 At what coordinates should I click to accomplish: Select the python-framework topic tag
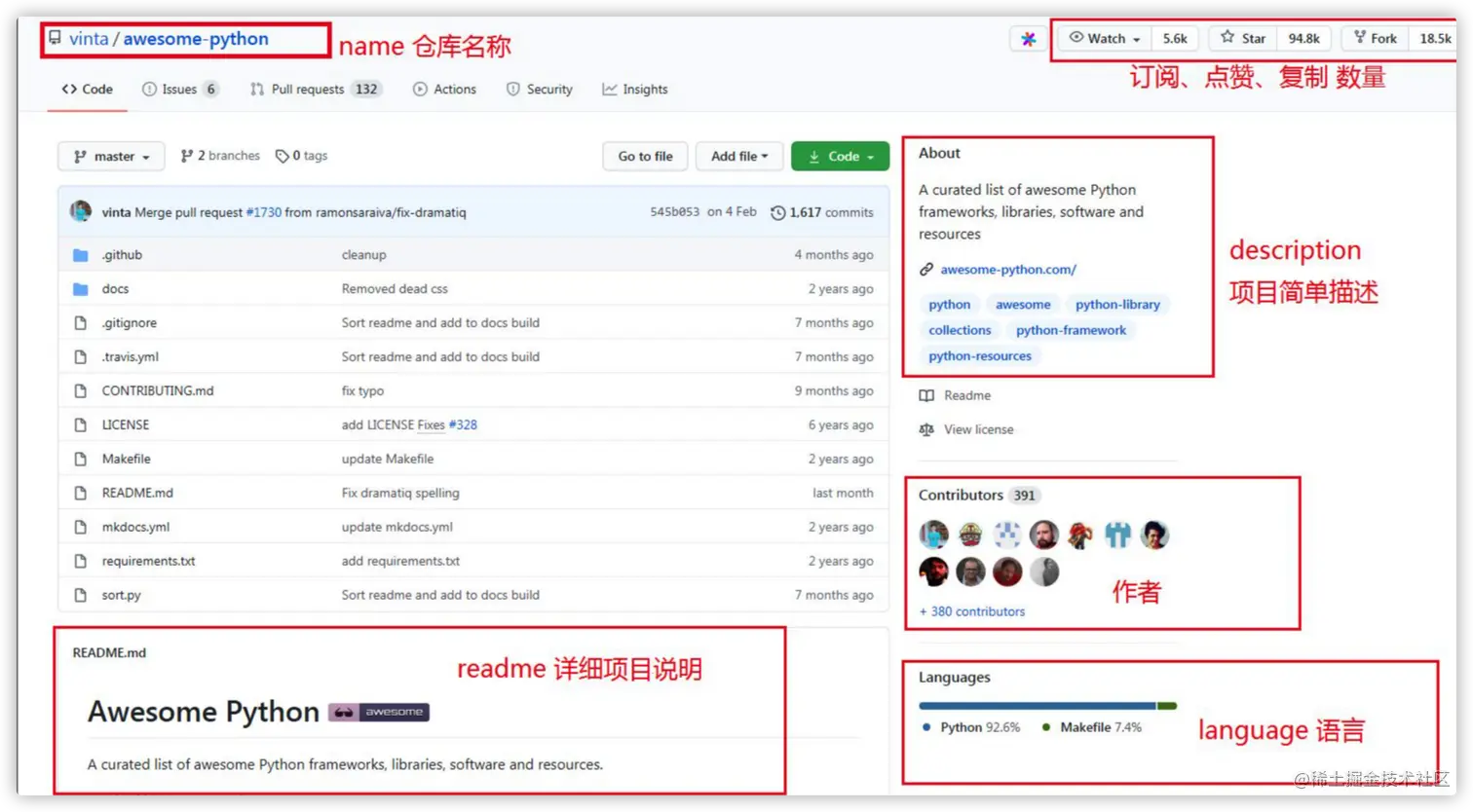pos(1071,331)
